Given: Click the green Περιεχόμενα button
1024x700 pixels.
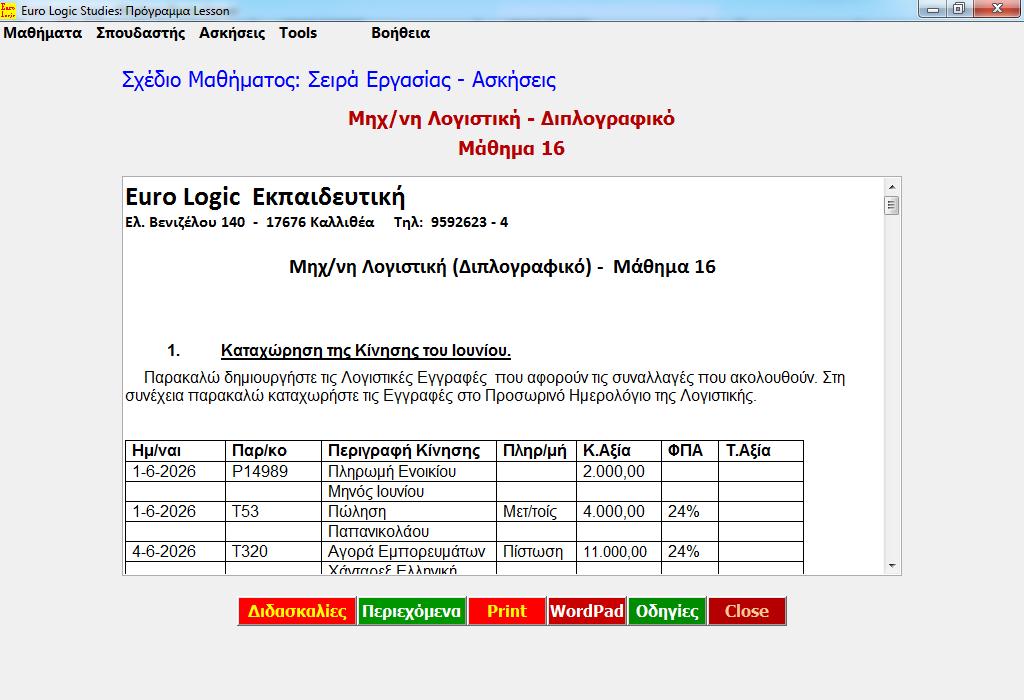Looking at the screenshot, I should click(411, 611).
